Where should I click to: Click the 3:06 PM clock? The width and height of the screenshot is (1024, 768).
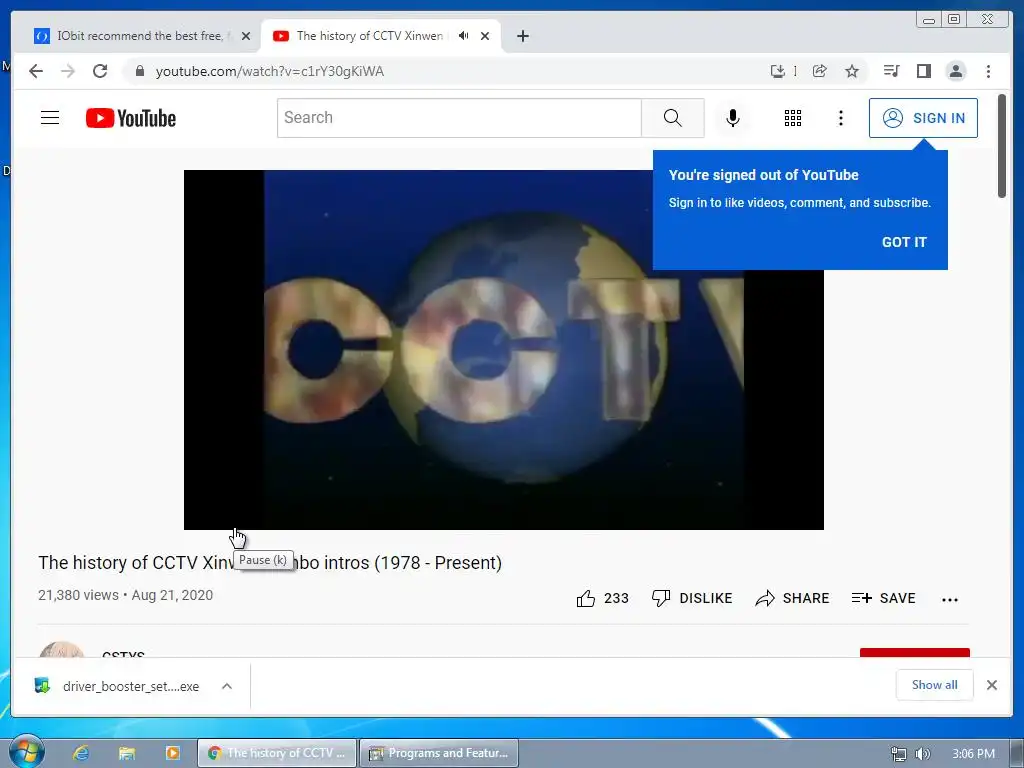[973, 754]
